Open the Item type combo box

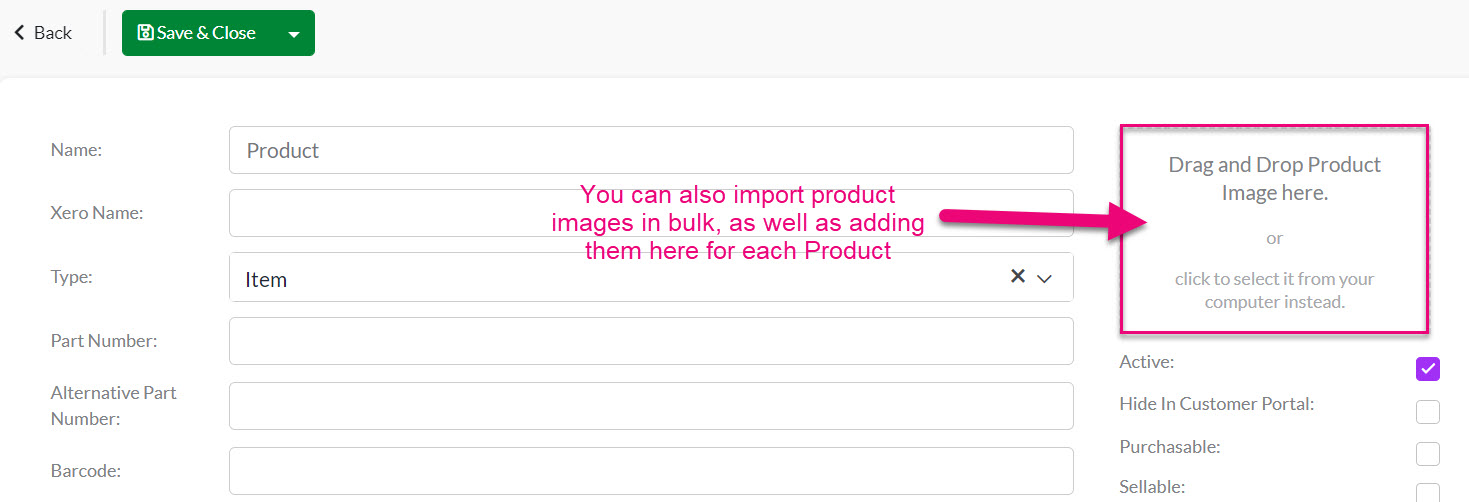[x=651, y=277]
